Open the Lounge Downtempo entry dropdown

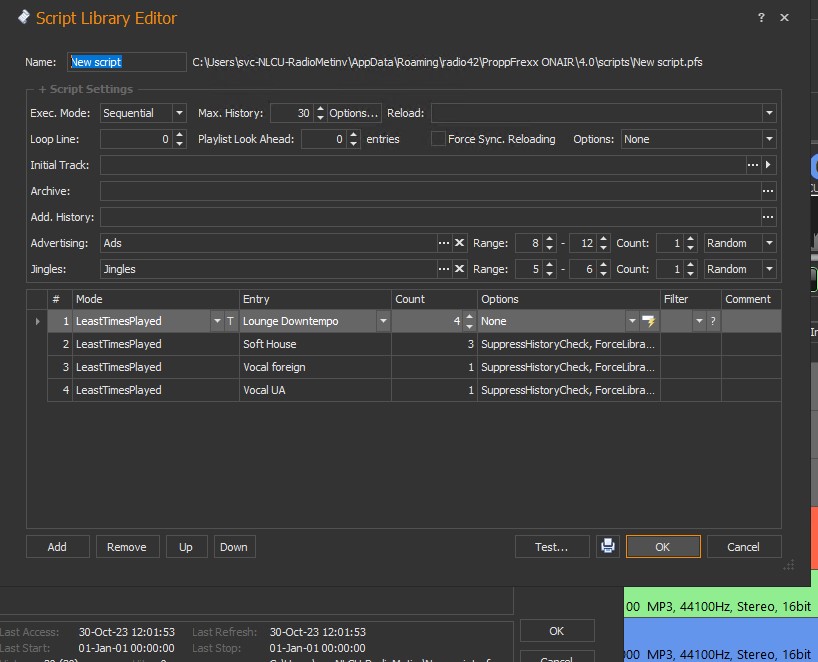tap(382, 321)
